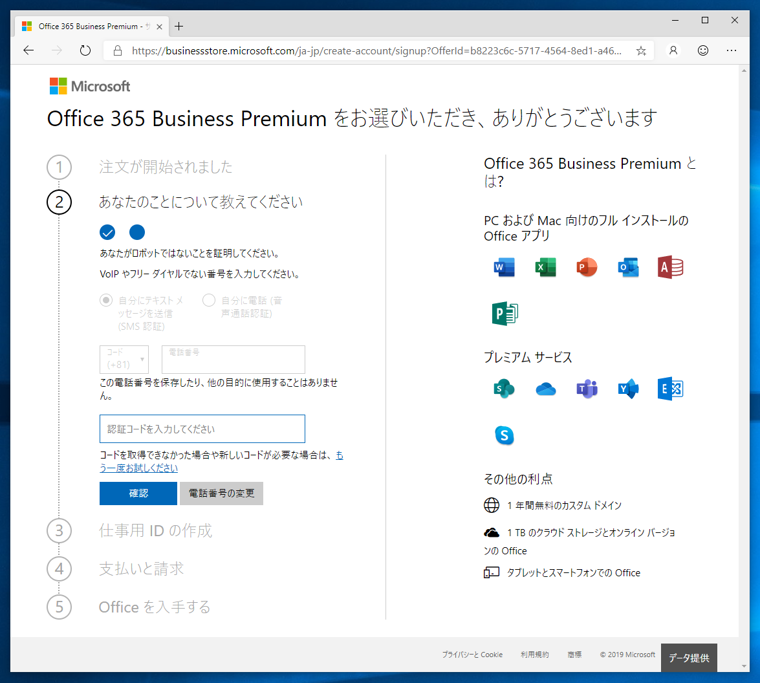Viewport: 760px width, 683px height.
Task: Go back with the browser back arrow
Action: pos(29,50)
